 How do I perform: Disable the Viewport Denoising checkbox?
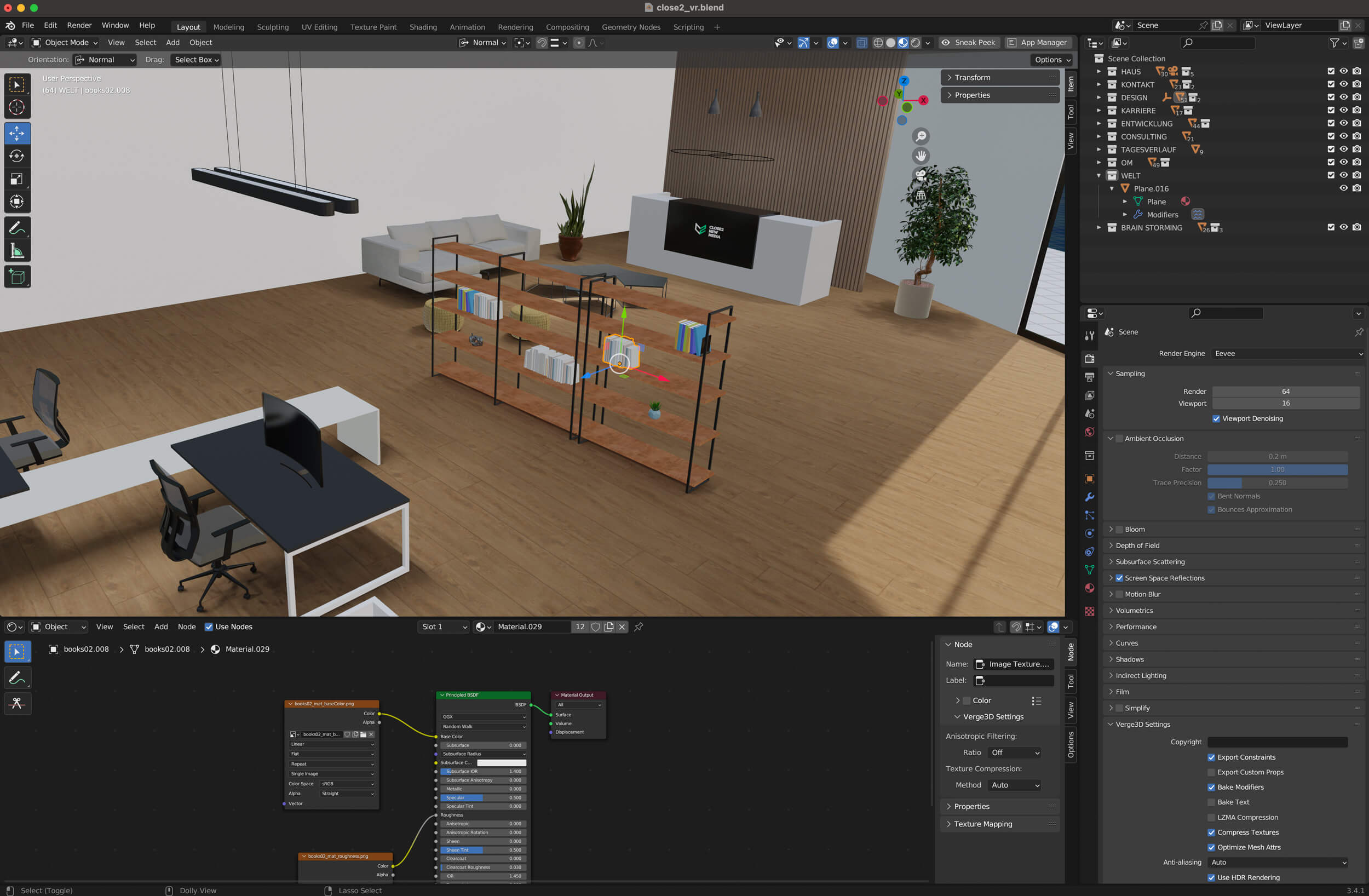1216,418
